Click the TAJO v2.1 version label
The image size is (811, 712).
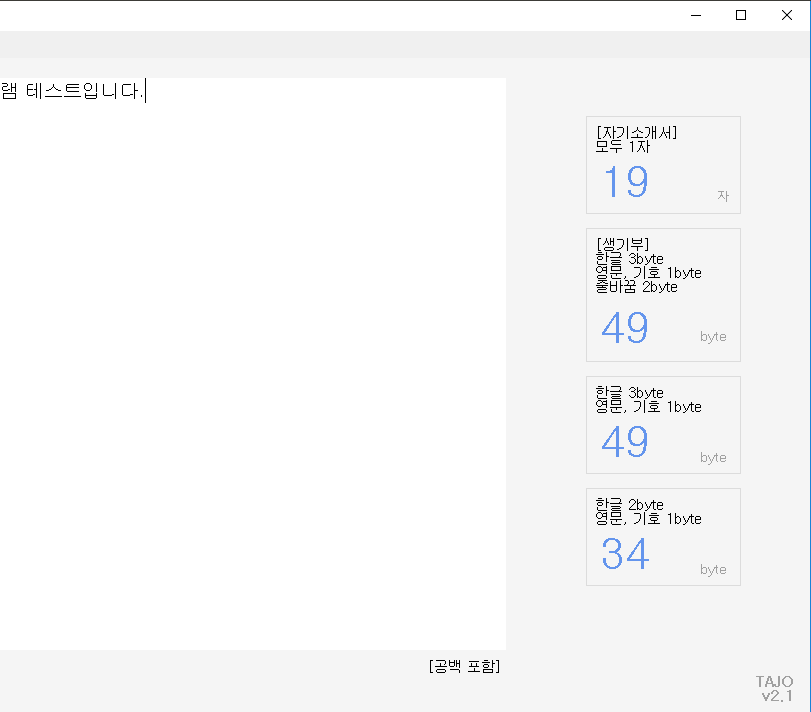pyautogui.click(x=775, y=688)
